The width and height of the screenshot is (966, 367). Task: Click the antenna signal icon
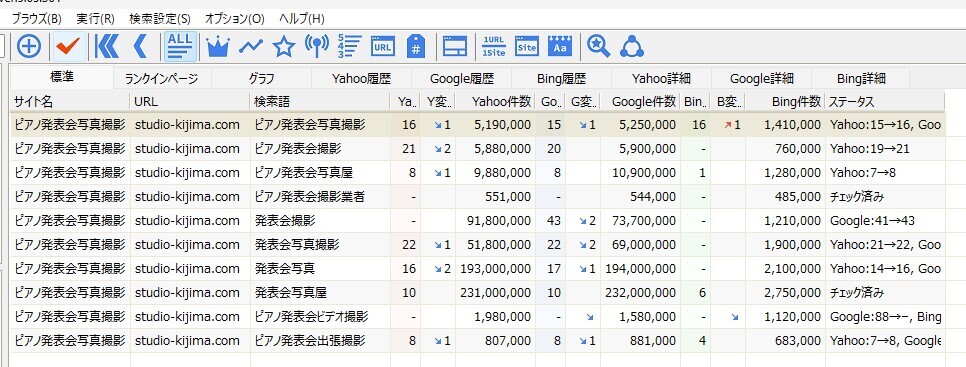point(317,46)
